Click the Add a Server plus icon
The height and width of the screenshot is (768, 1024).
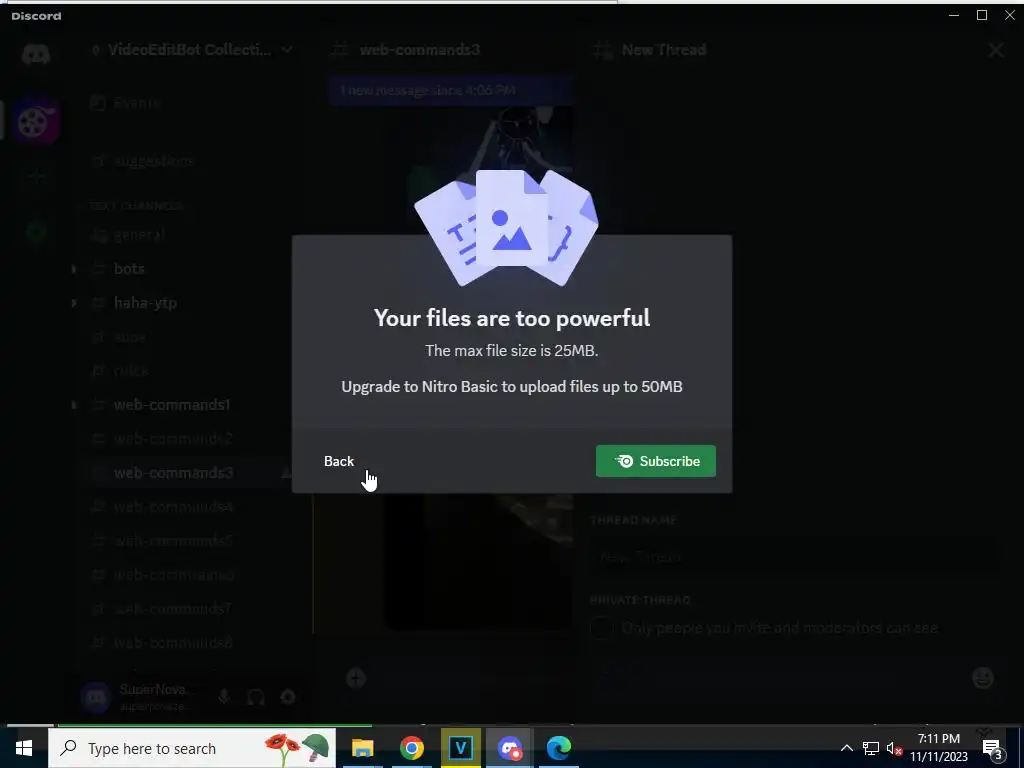tap(35, 176)
